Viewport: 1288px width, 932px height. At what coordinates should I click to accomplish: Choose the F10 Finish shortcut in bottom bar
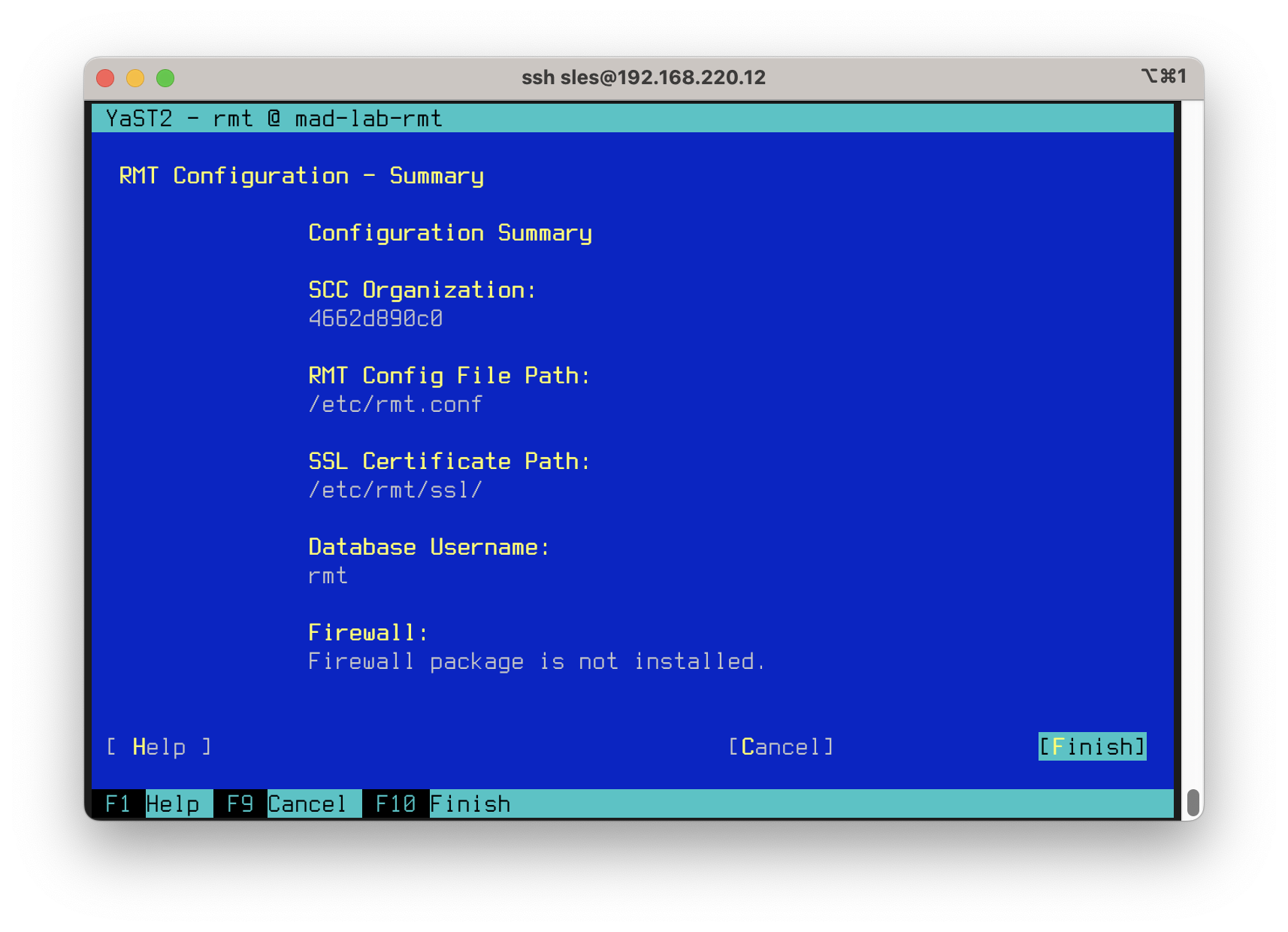coord(443,803)
